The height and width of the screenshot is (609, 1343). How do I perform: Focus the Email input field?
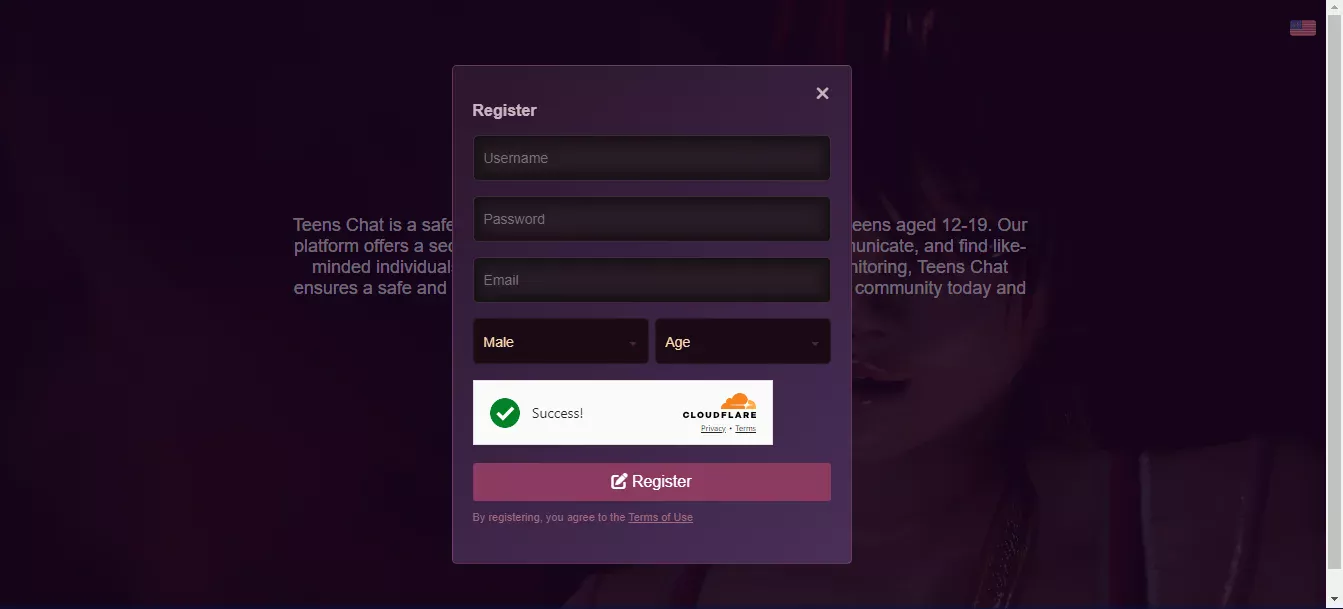coord(652,280)
